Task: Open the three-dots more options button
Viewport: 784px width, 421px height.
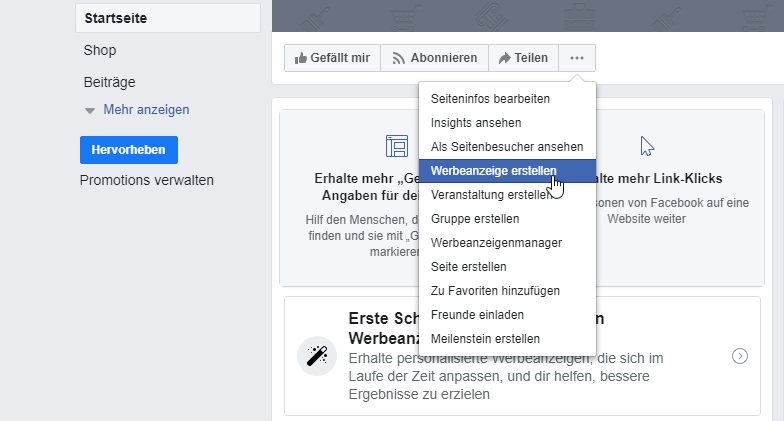Action: (x=577, y=58)
